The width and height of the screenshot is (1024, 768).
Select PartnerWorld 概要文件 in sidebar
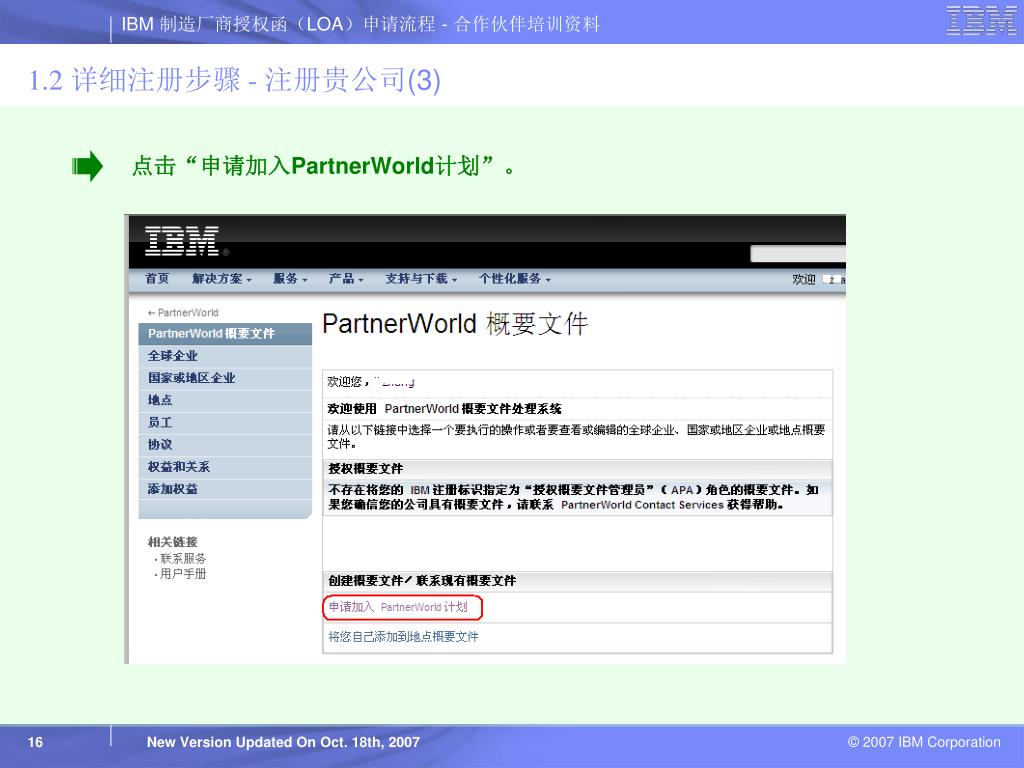pos(225,334)
